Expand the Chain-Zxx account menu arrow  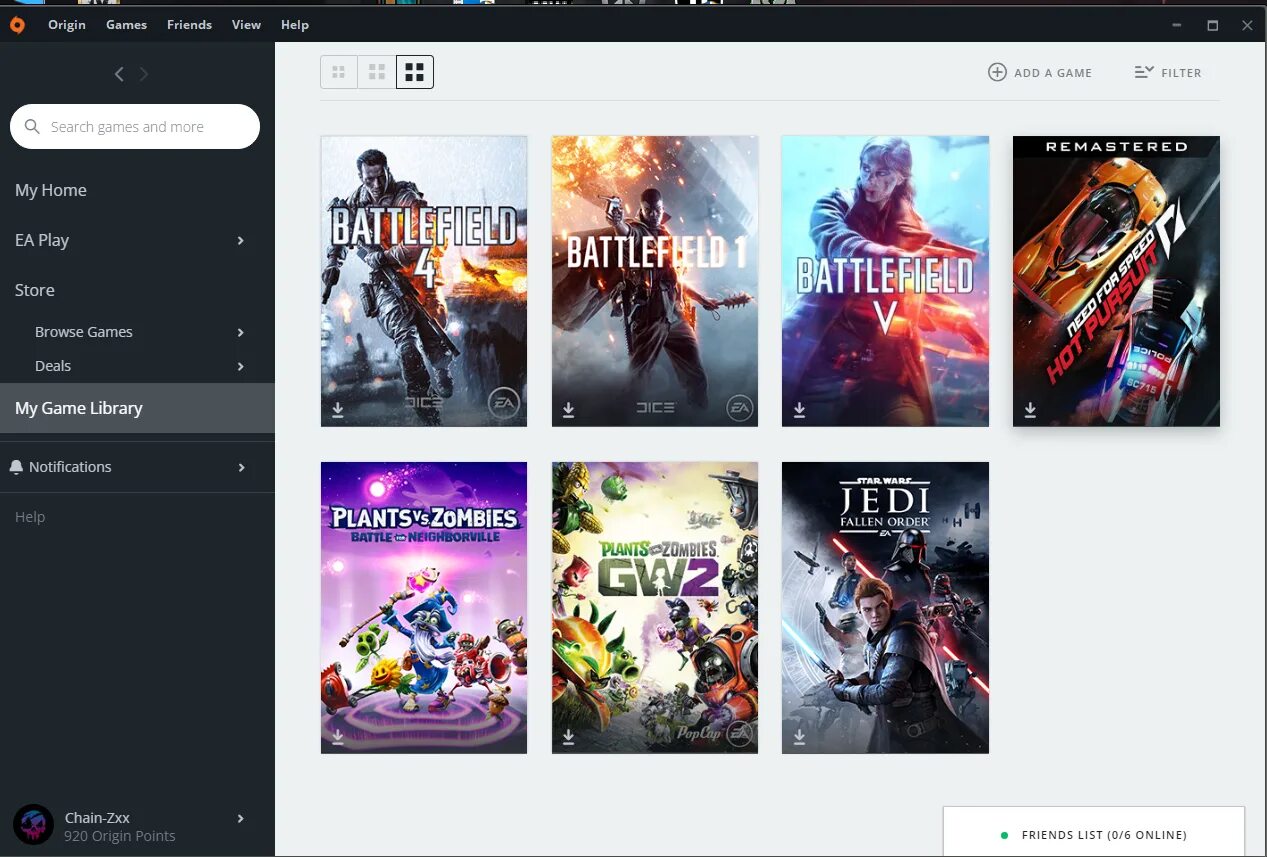pyautogui.click(x=241, y=818)
